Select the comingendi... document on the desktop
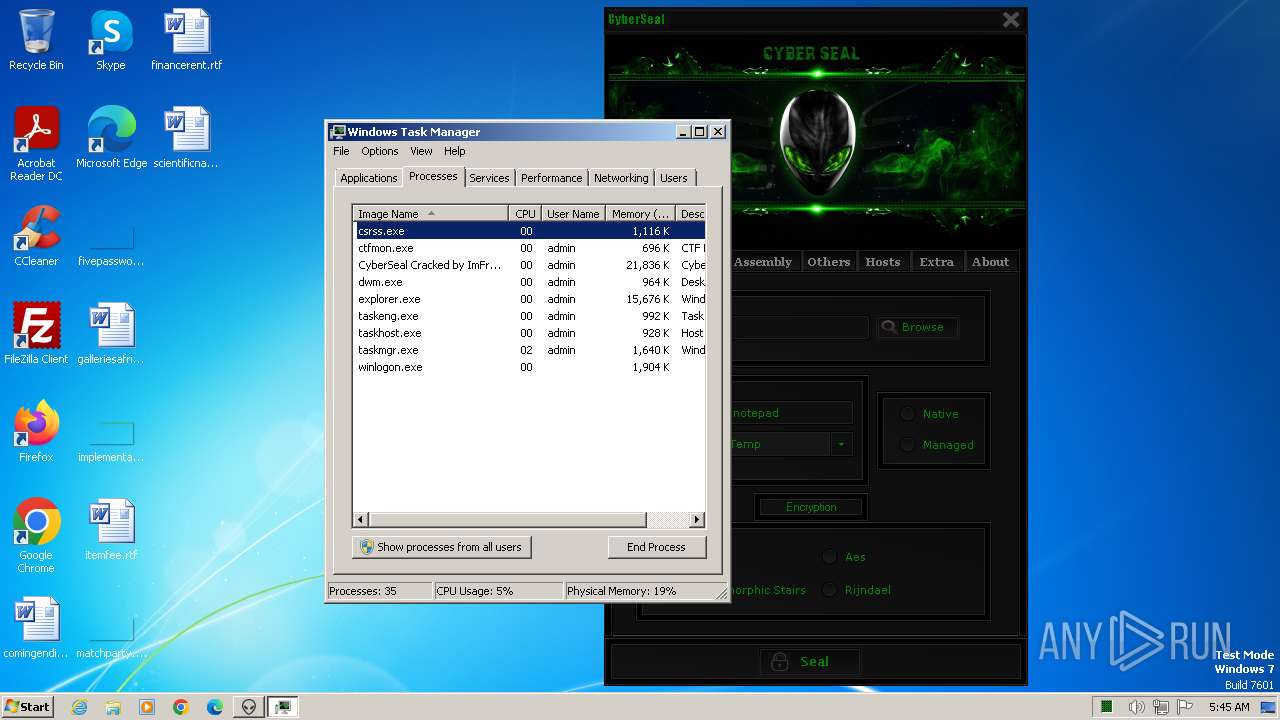This screenshot has width=1280, height=720. coord(36,628)
